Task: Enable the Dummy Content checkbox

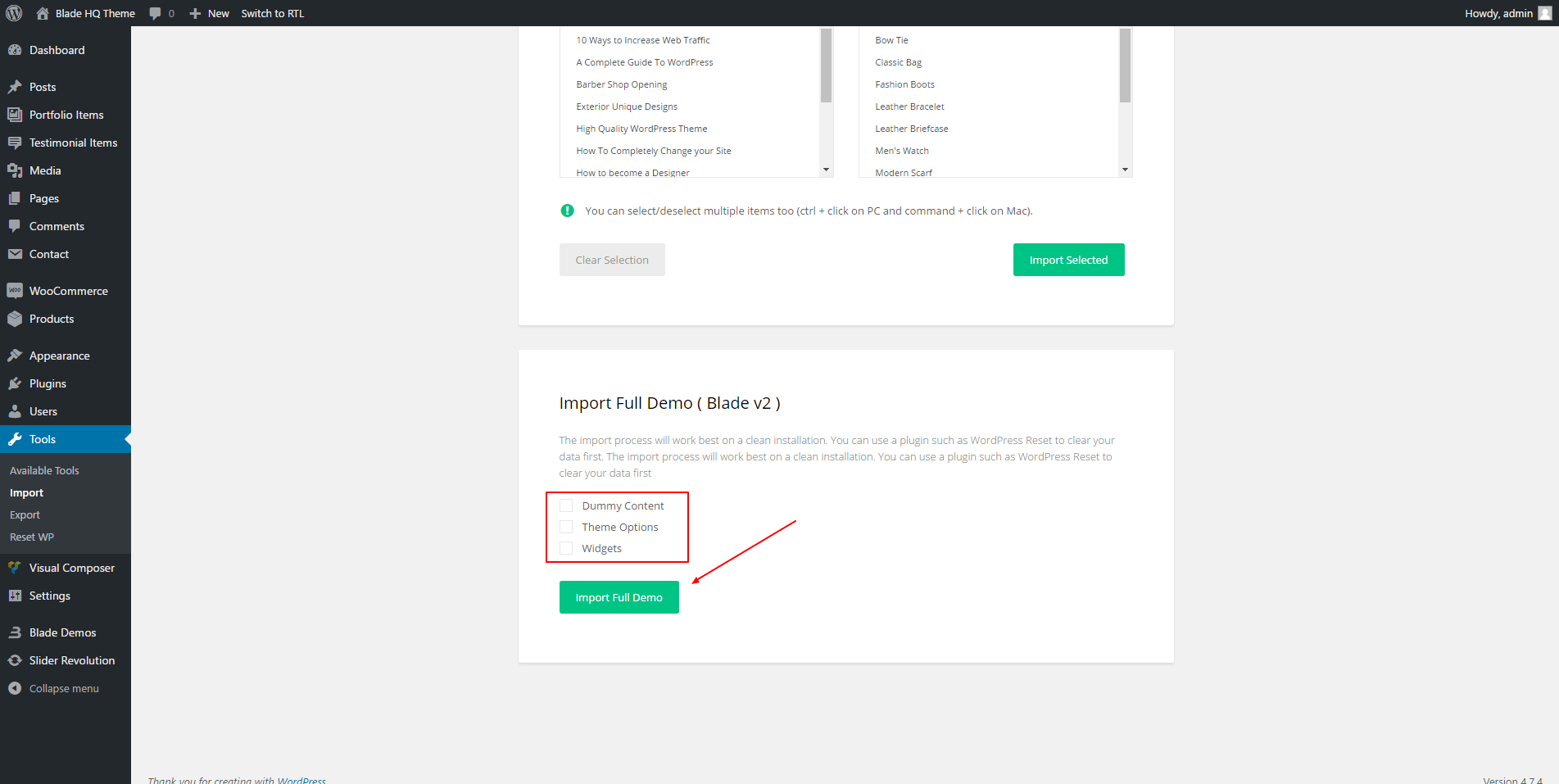Action: coord(566,505)
